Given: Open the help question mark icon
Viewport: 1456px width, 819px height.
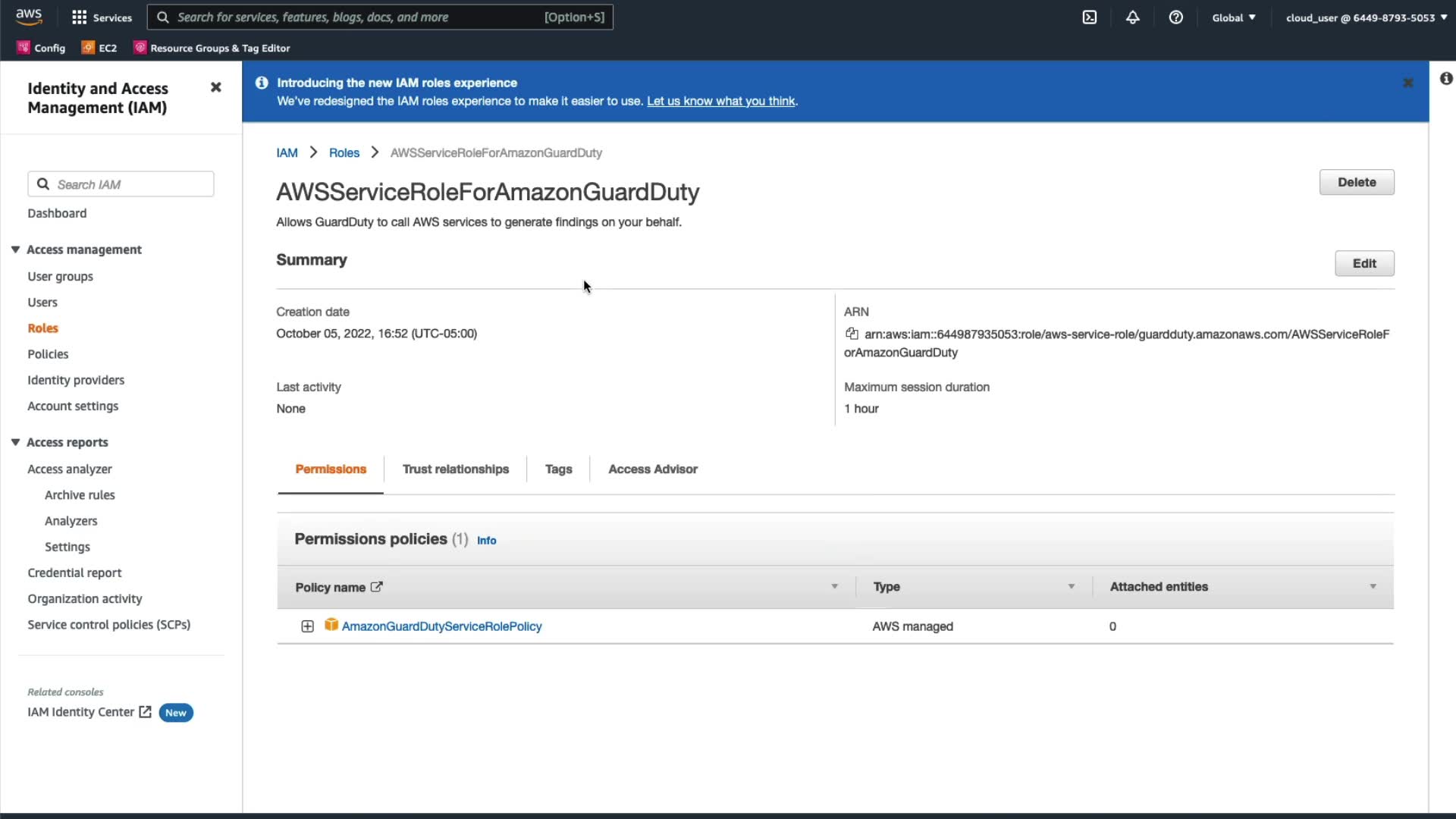Looking at the screenshot, I should [1175, 17].
